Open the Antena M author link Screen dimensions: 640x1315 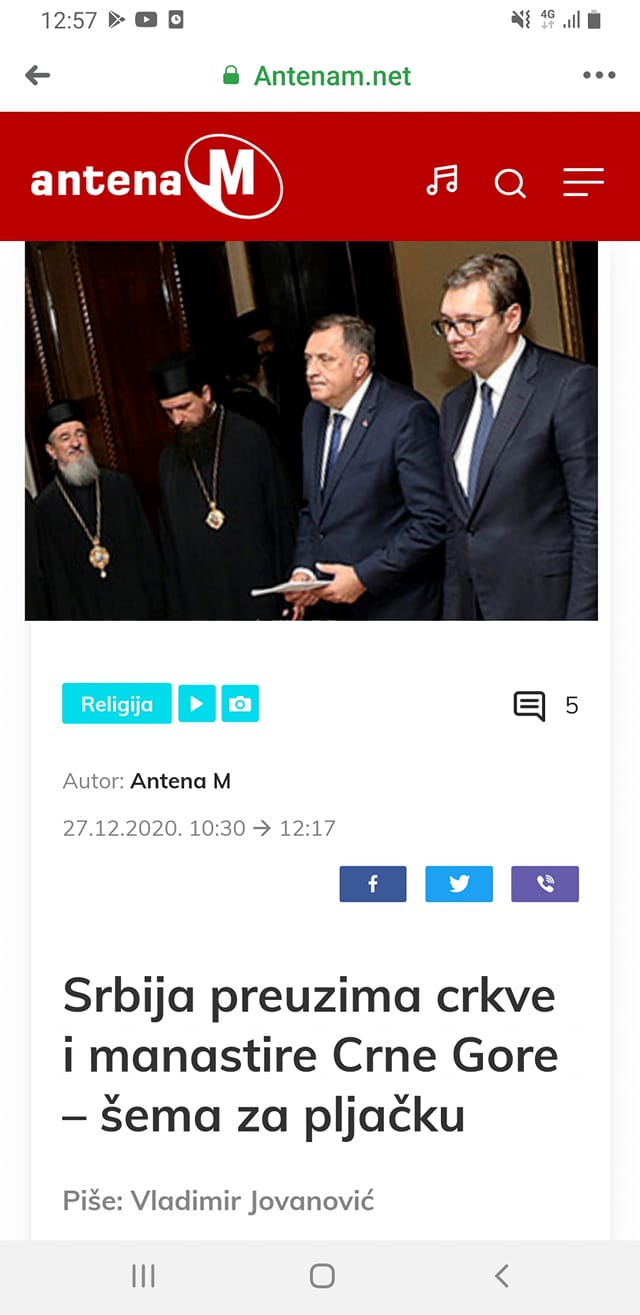click(x=181, y=781)
